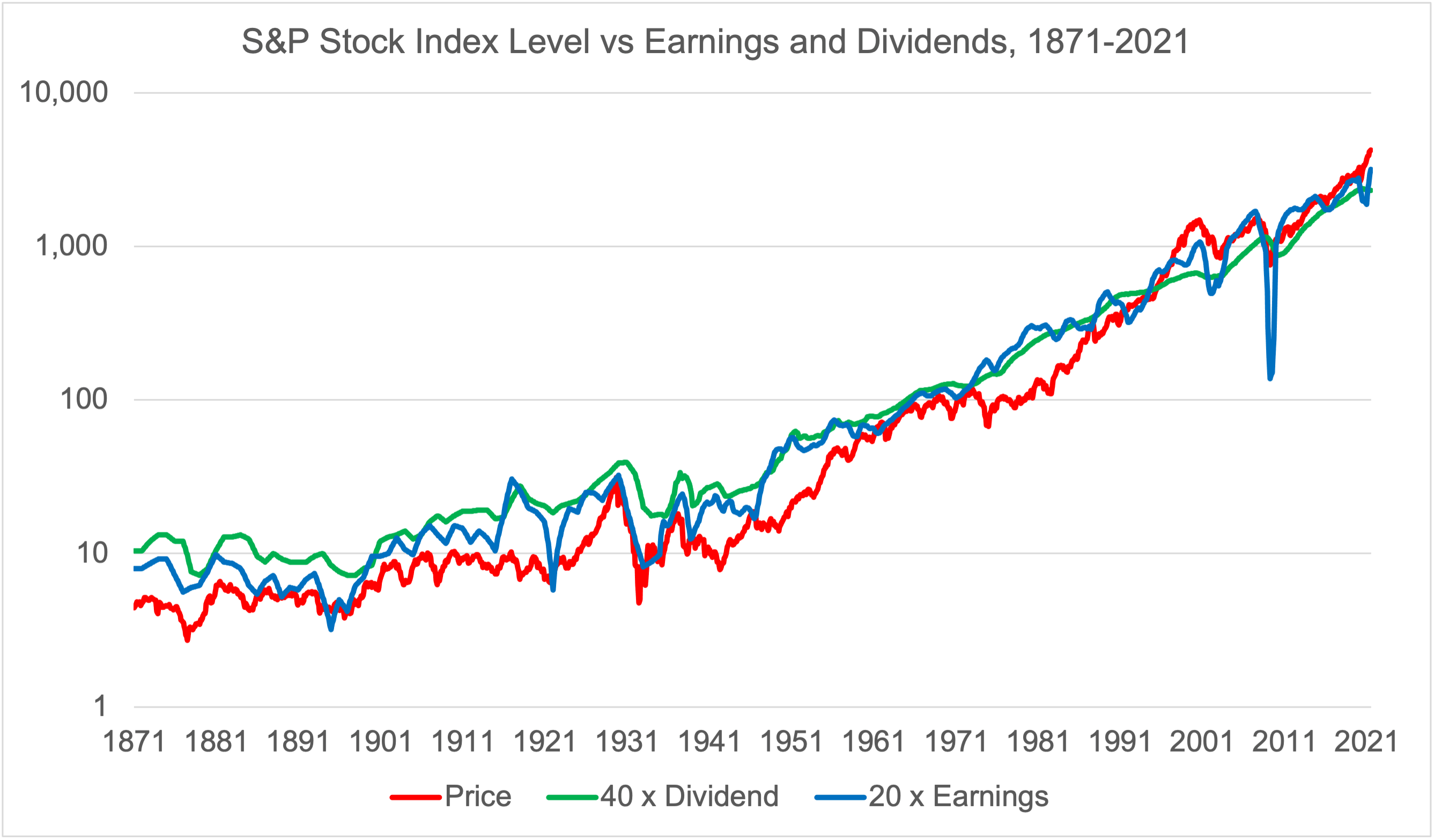Click the 1951 x-axis label
Image resolution: width=1435 pixels, height=840 pixels.
point(792,742)
